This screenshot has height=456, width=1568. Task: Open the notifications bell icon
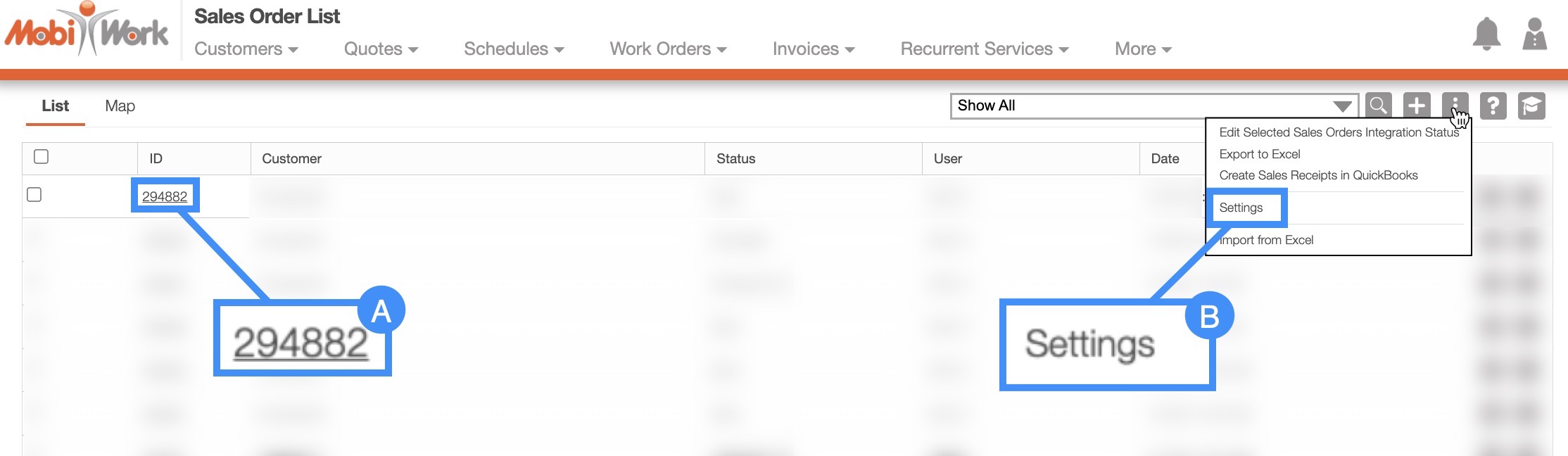click(1486, 34)
